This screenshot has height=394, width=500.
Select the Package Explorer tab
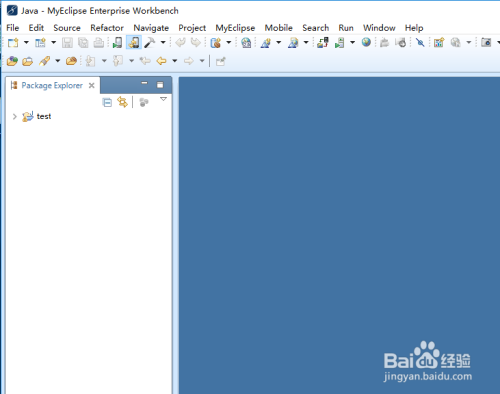pyautogui.click(x=52, y=85)
